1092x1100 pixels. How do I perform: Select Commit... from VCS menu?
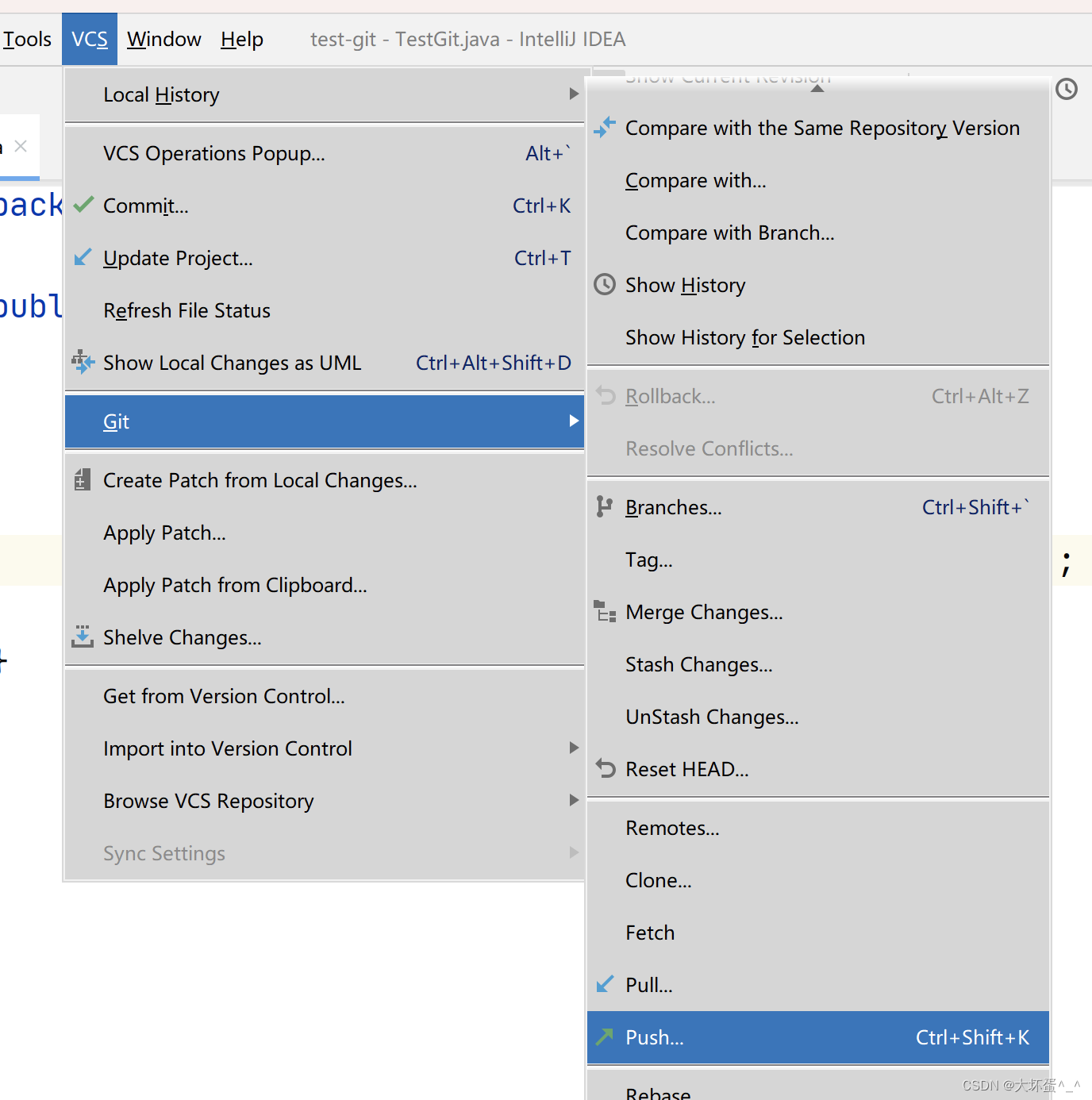pyautogui.click(x=324, y=206)
